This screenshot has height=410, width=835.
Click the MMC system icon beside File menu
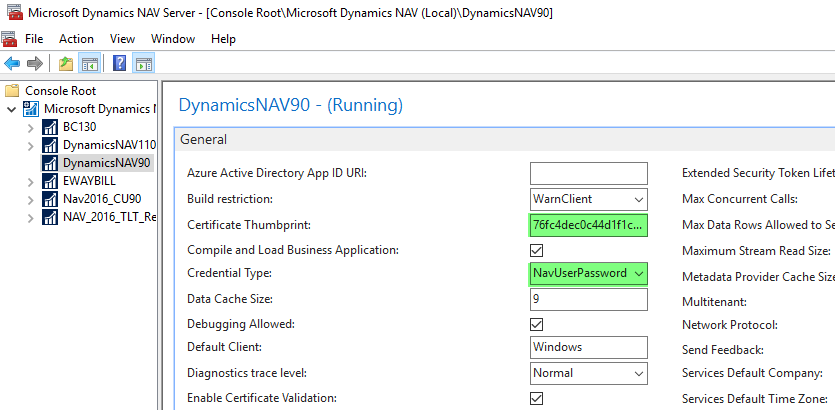pyautogui.click(x=9, y=39)
